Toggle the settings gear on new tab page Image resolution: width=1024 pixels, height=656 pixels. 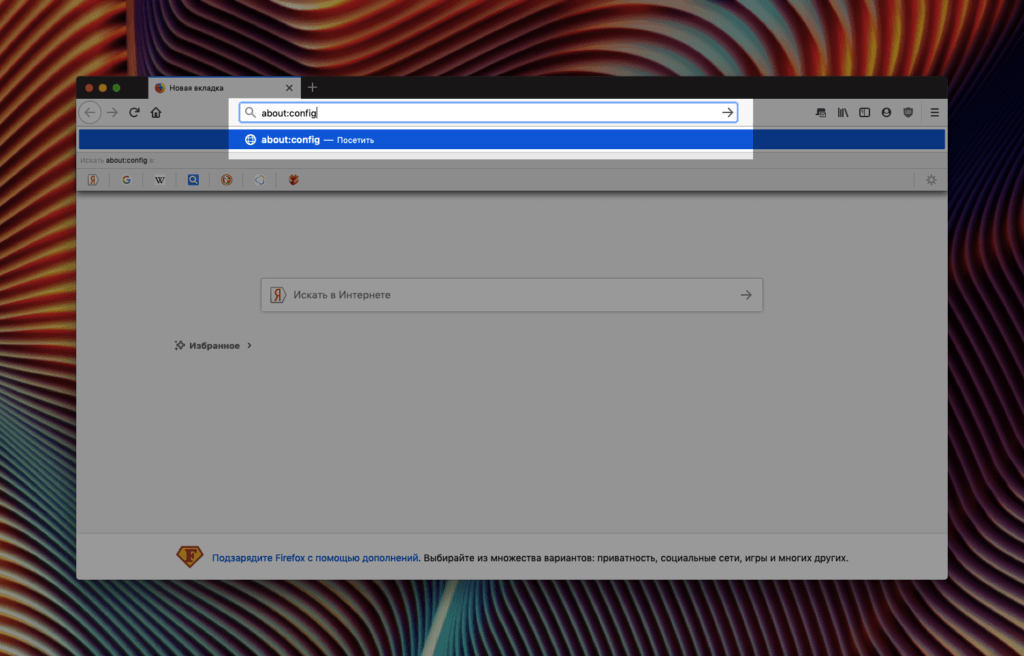pyautogui.click(x=931, y=180)
